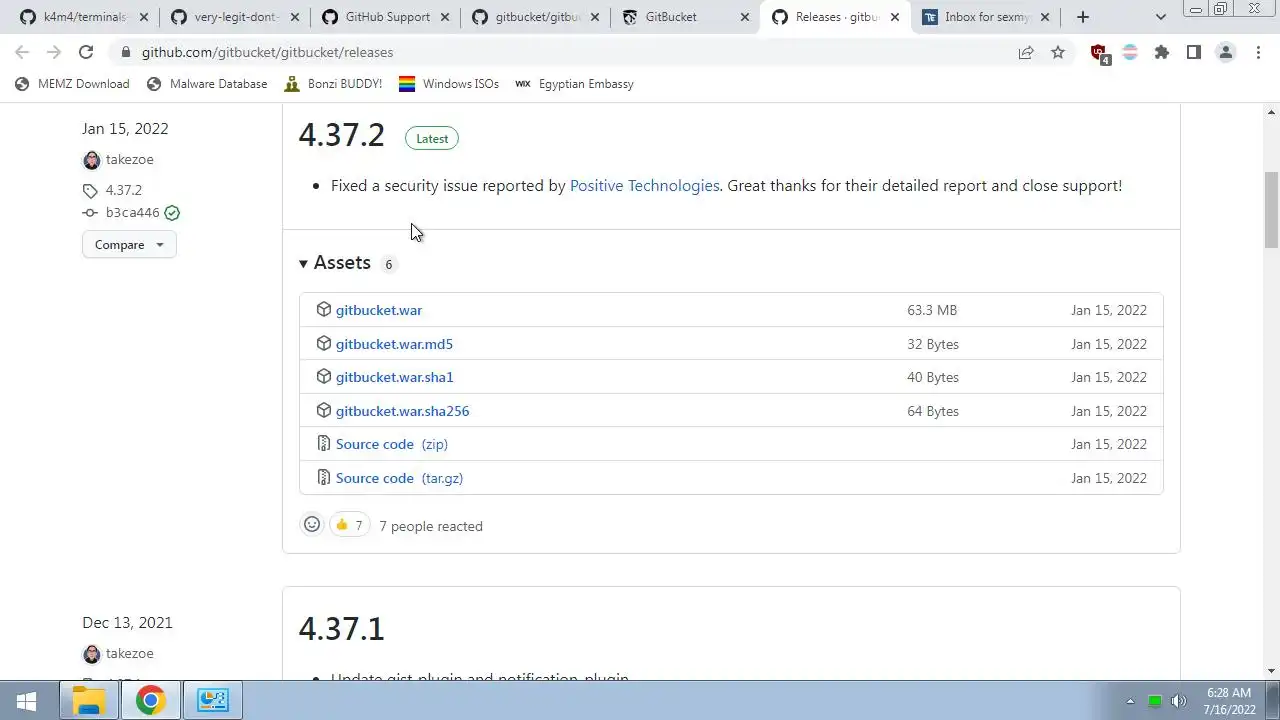Screen dimensions: 1280x720
Task: Open the 4.37.2 tag link
Action: [x=124, y=190]
